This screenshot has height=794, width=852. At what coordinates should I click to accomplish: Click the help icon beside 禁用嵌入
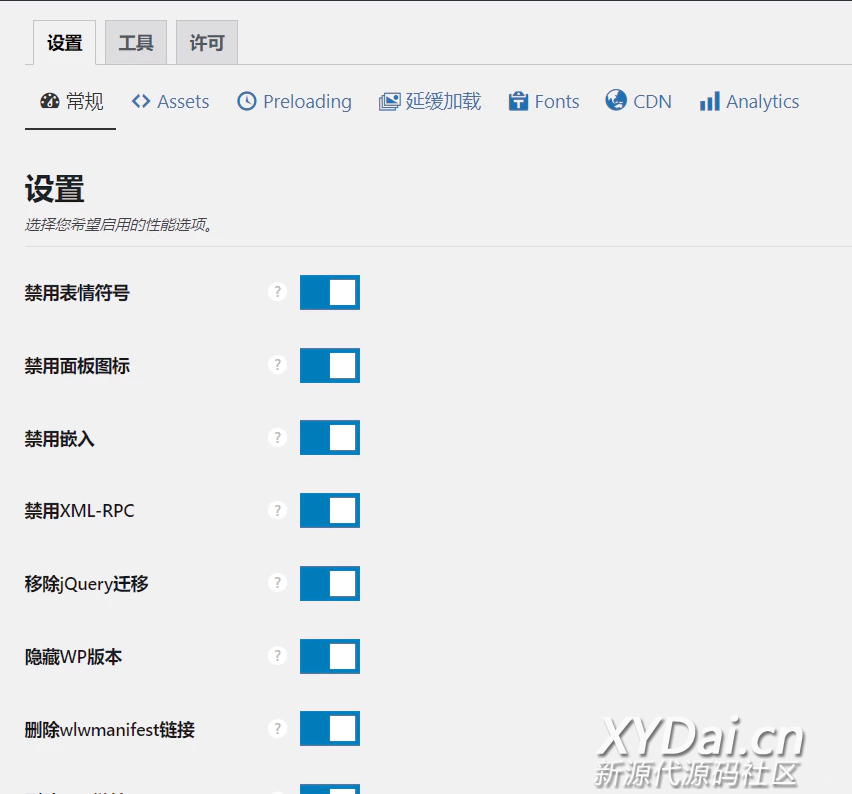click(x=278, y=438)
